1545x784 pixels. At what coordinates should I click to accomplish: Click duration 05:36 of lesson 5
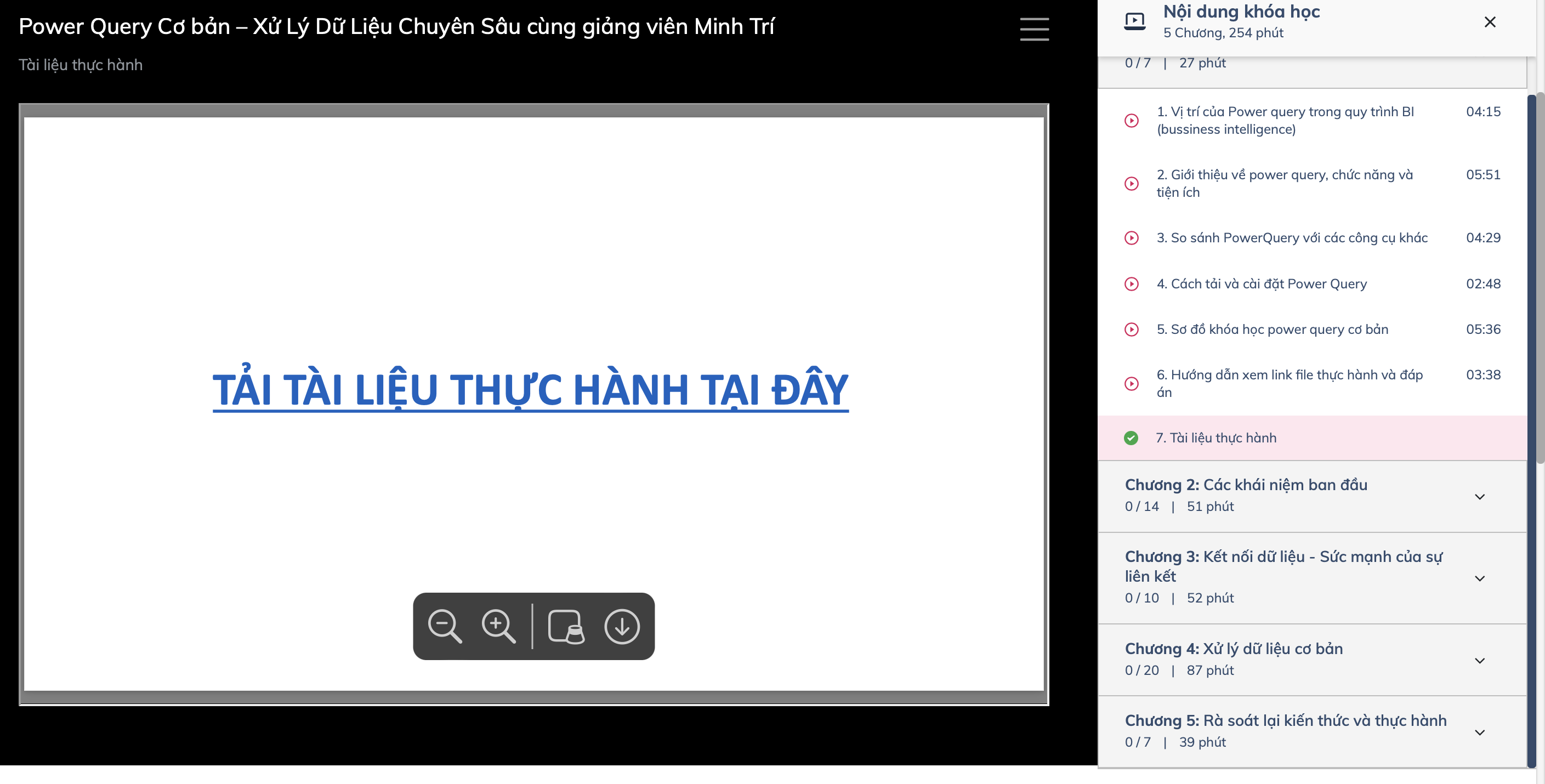(x=1483, y=329)
